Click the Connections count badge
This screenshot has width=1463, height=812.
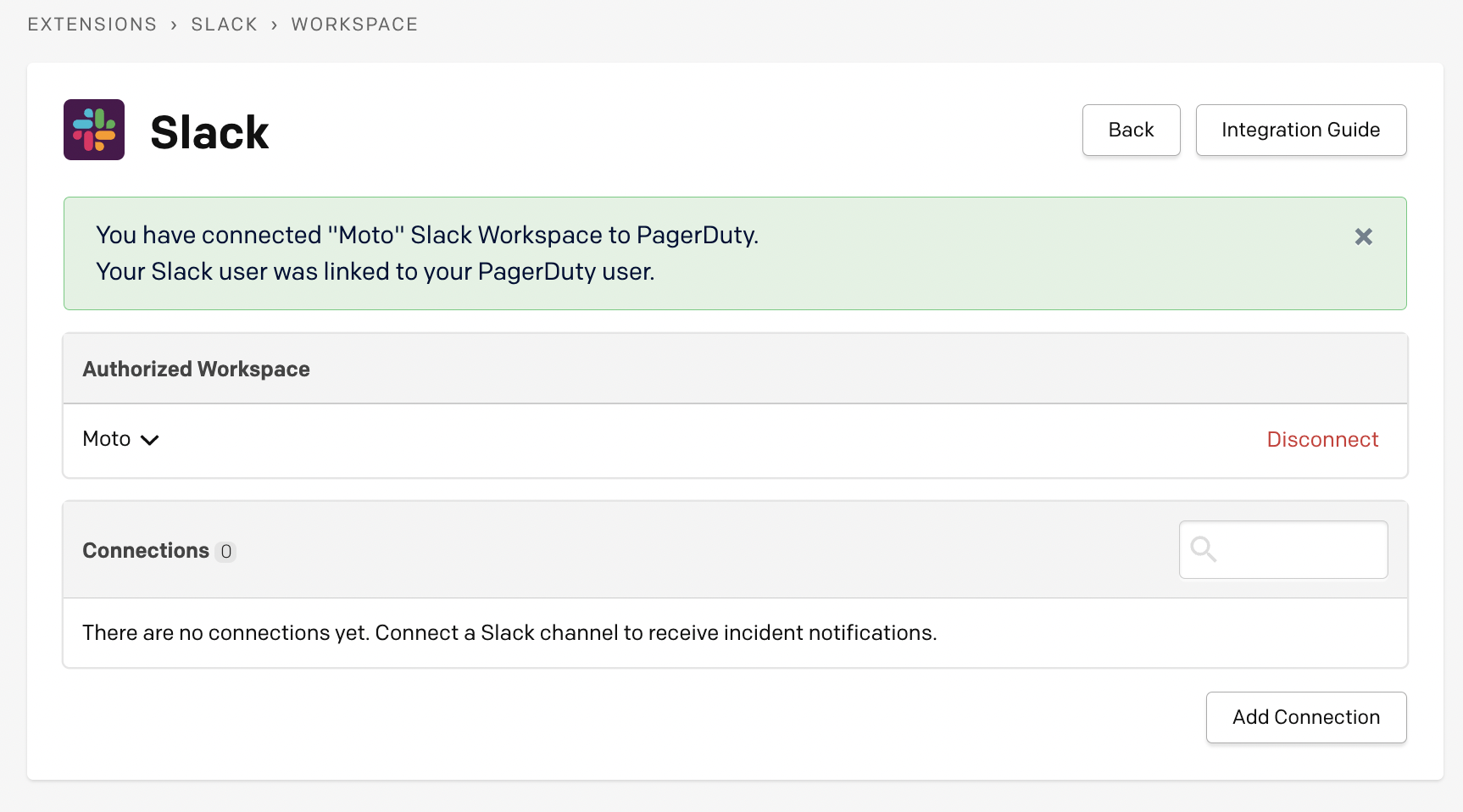tap(226, 550)
